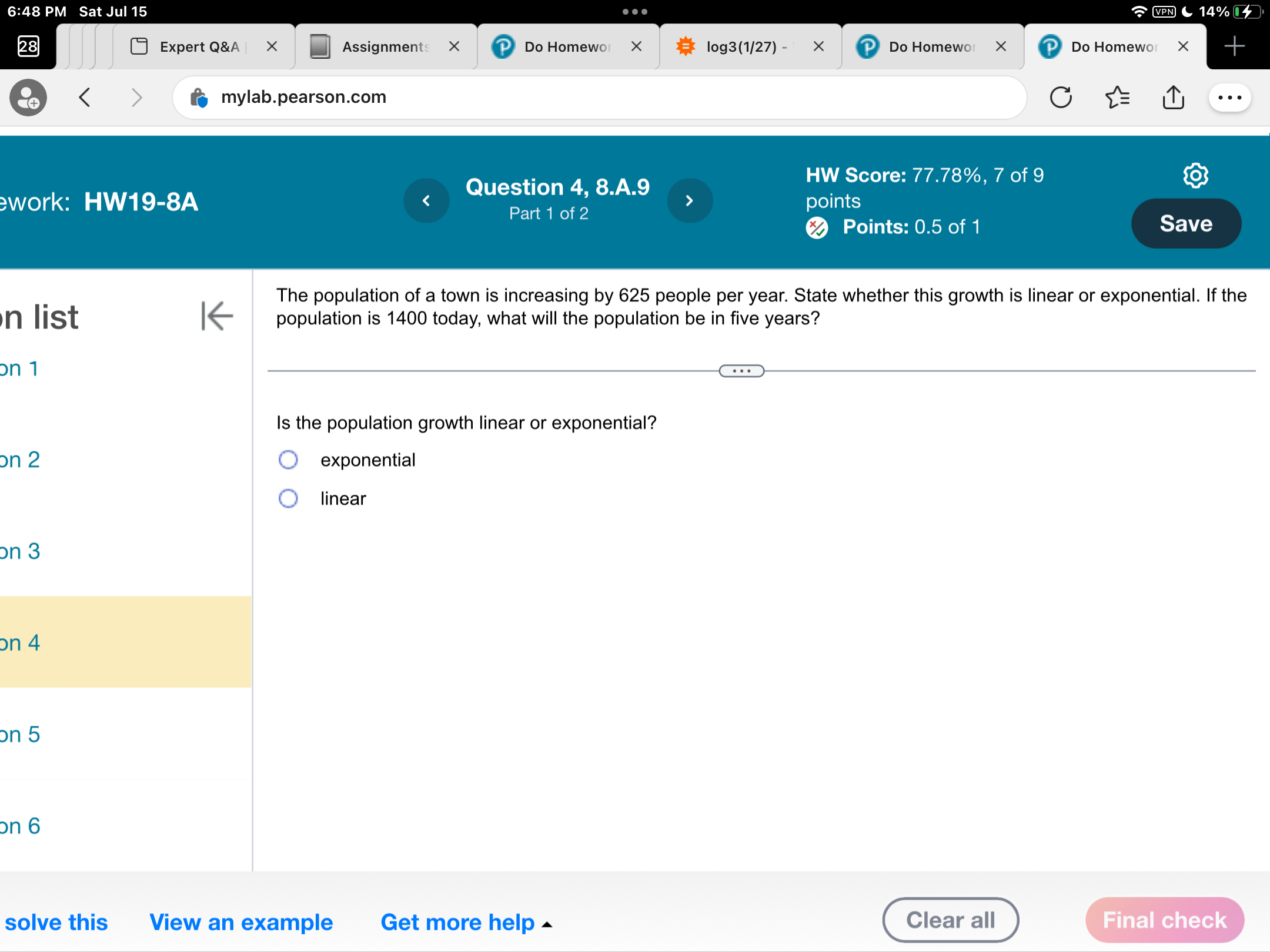Select the exponential radio option
This screenshot has height=952, width=1270.
[288, 460]
